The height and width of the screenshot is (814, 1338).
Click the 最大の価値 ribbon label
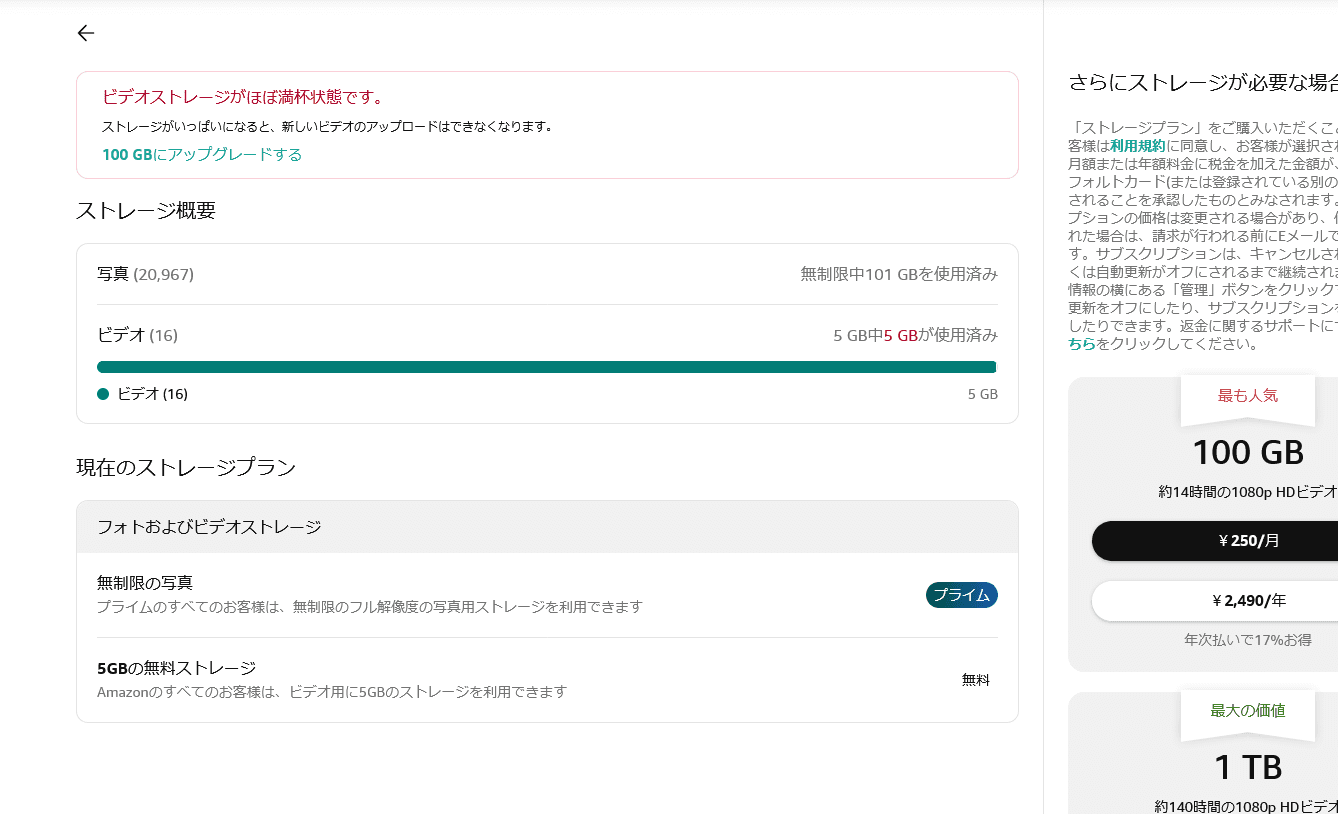point(1248,711)
